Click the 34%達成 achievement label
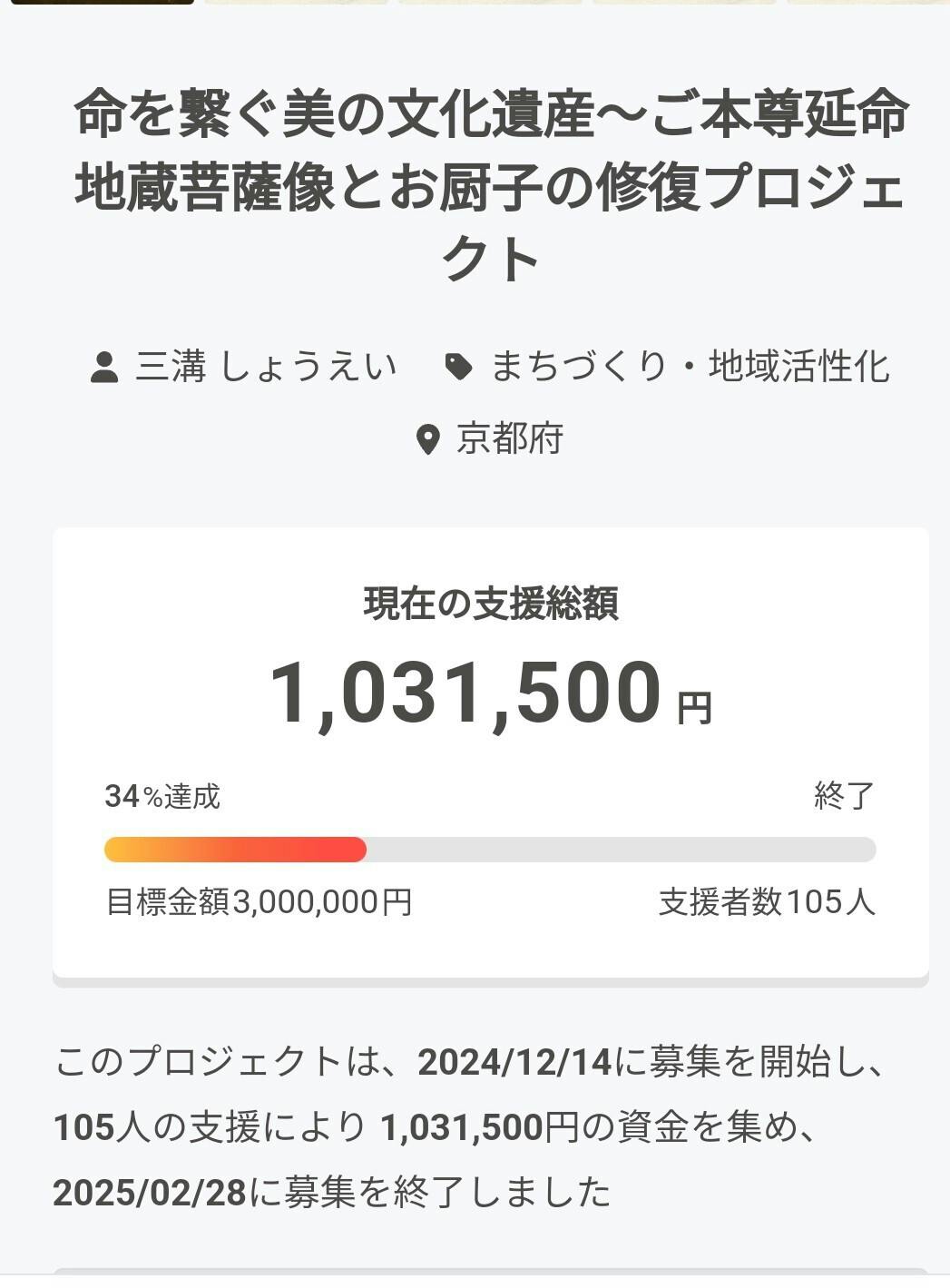Viewport: 950px width, 1288px height. [x=162, y=796]
